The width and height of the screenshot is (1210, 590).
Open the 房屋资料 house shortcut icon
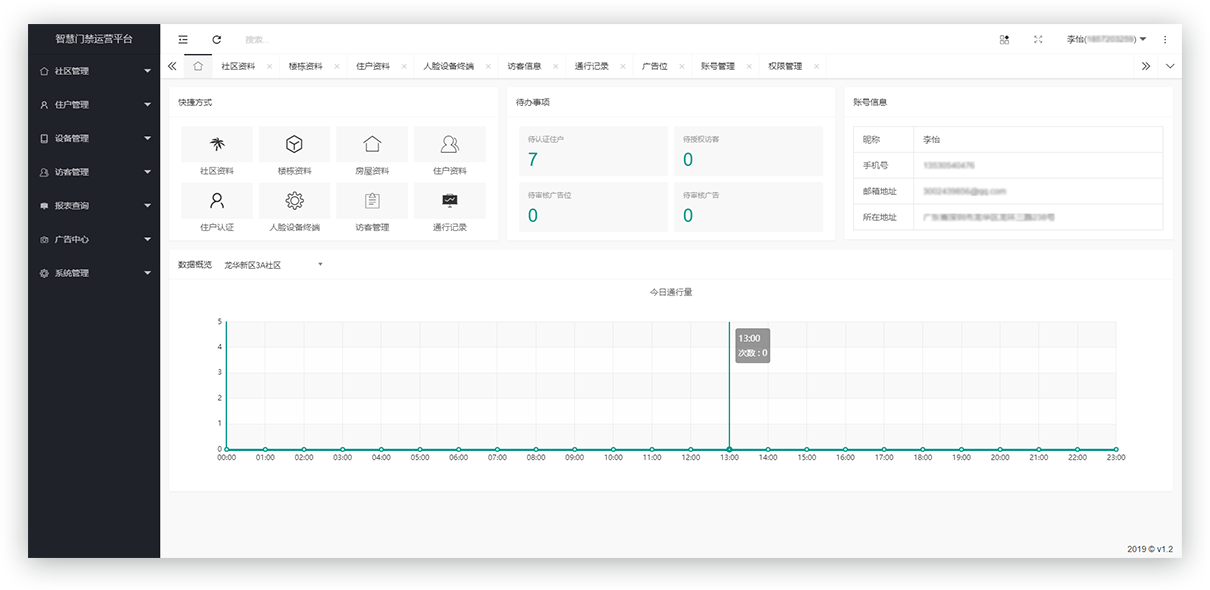[372, 145]
